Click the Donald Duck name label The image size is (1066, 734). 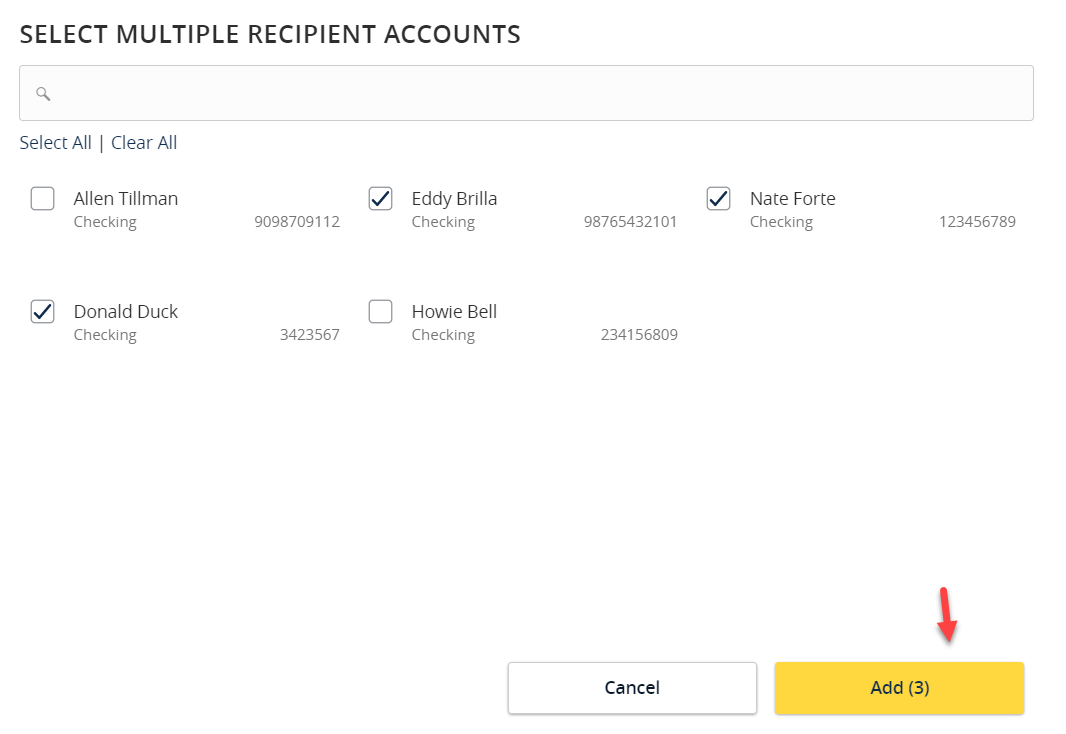pos(126,312)
